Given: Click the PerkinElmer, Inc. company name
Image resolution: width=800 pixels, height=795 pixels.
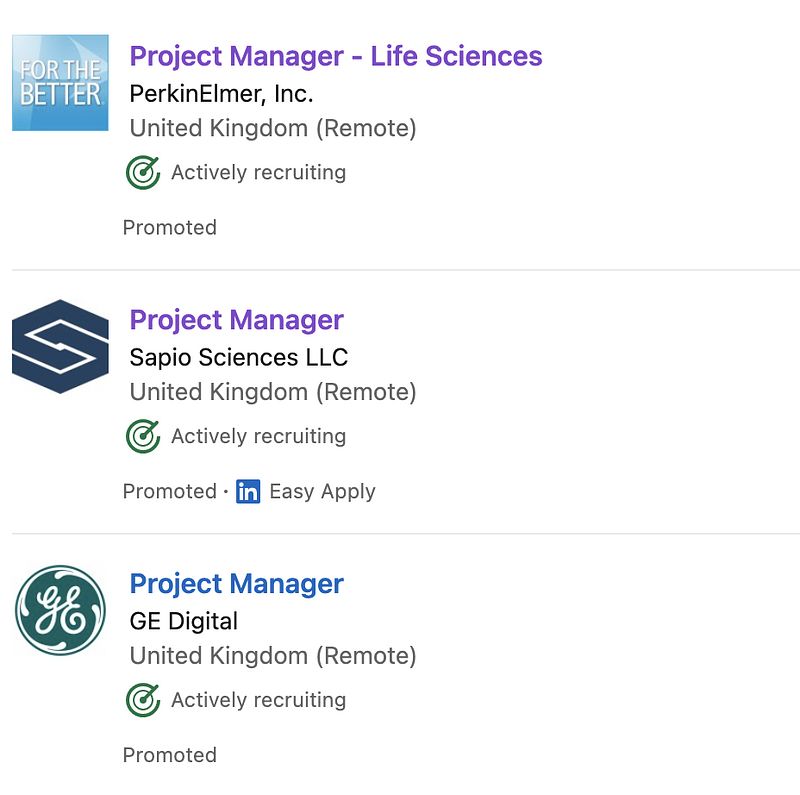Looking at the screenshot, I should tap(221, 94).
